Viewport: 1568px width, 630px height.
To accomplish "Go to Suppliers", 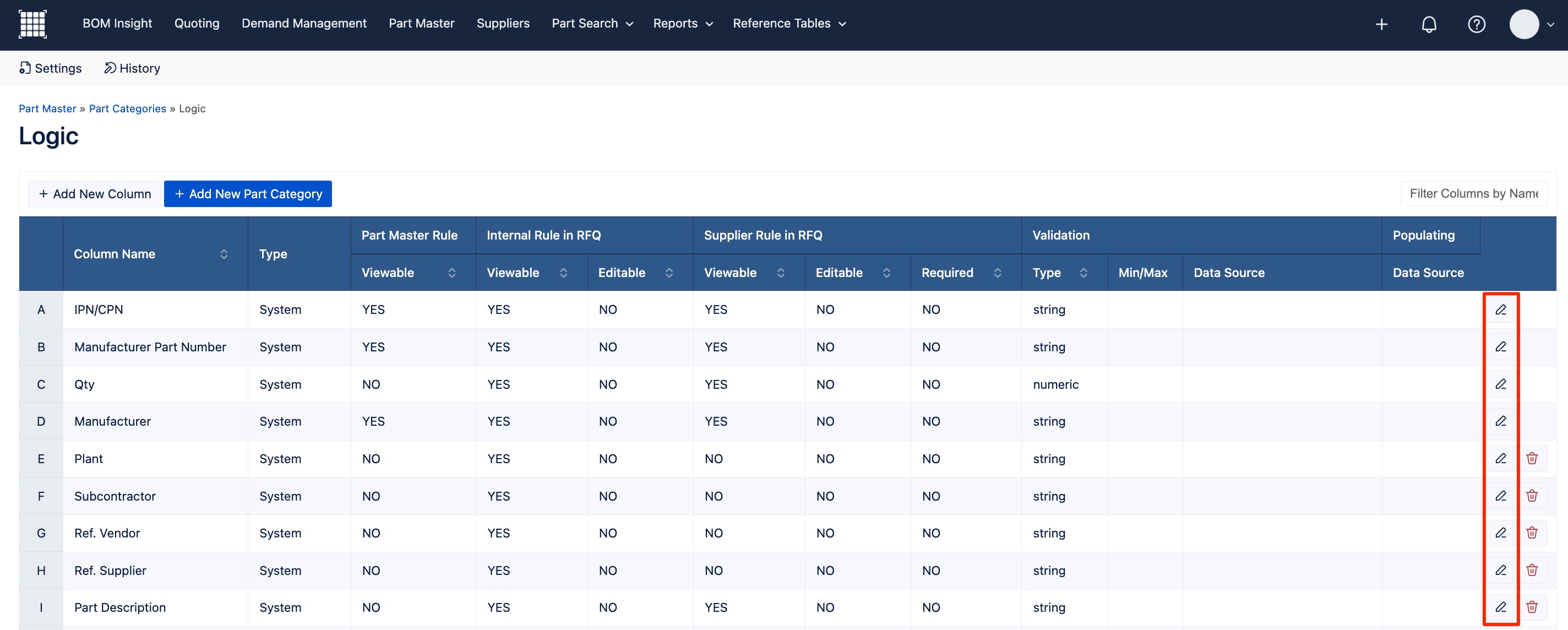I will coord(503,24).
